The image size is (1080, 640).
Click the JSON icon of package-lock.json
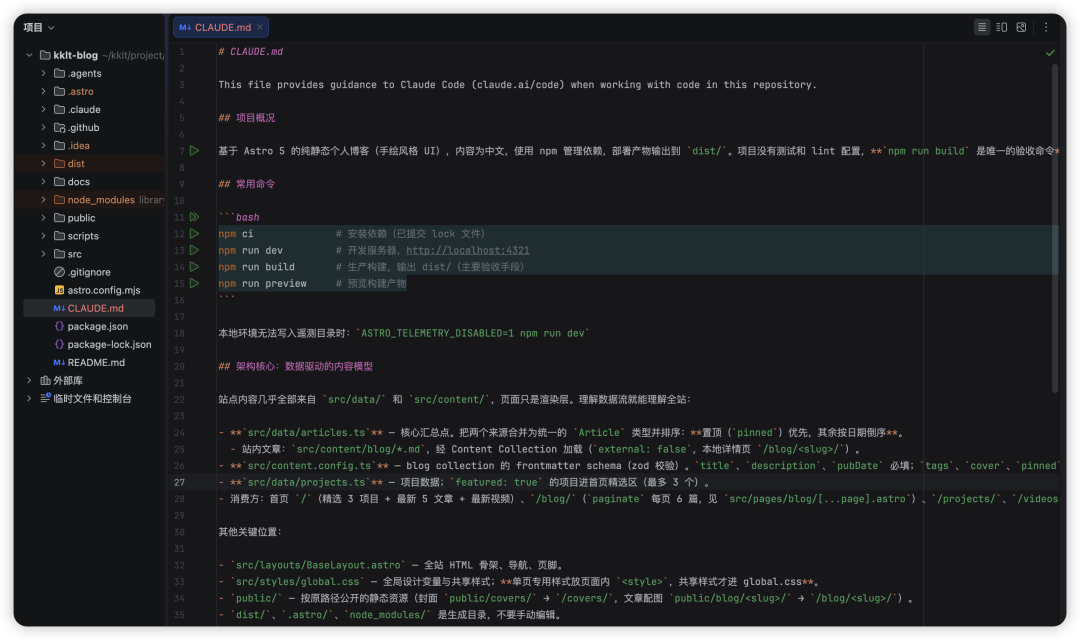pos(59,344)
